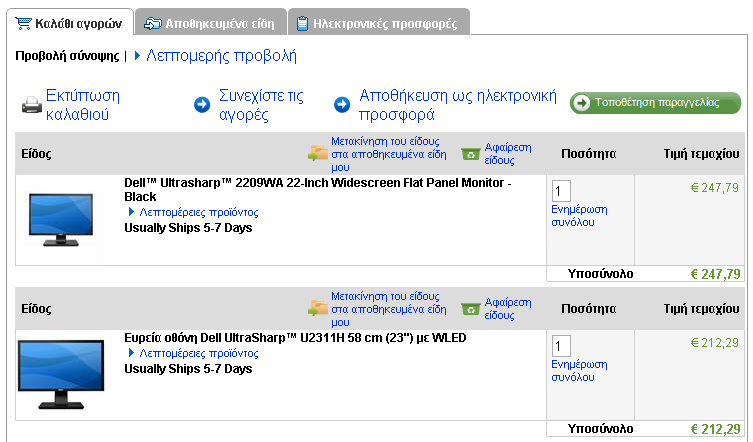Expand Λεπτομέρειες προϊόντος for the U2311H monitor
This screenshot has height=442, width=753.
199,353
